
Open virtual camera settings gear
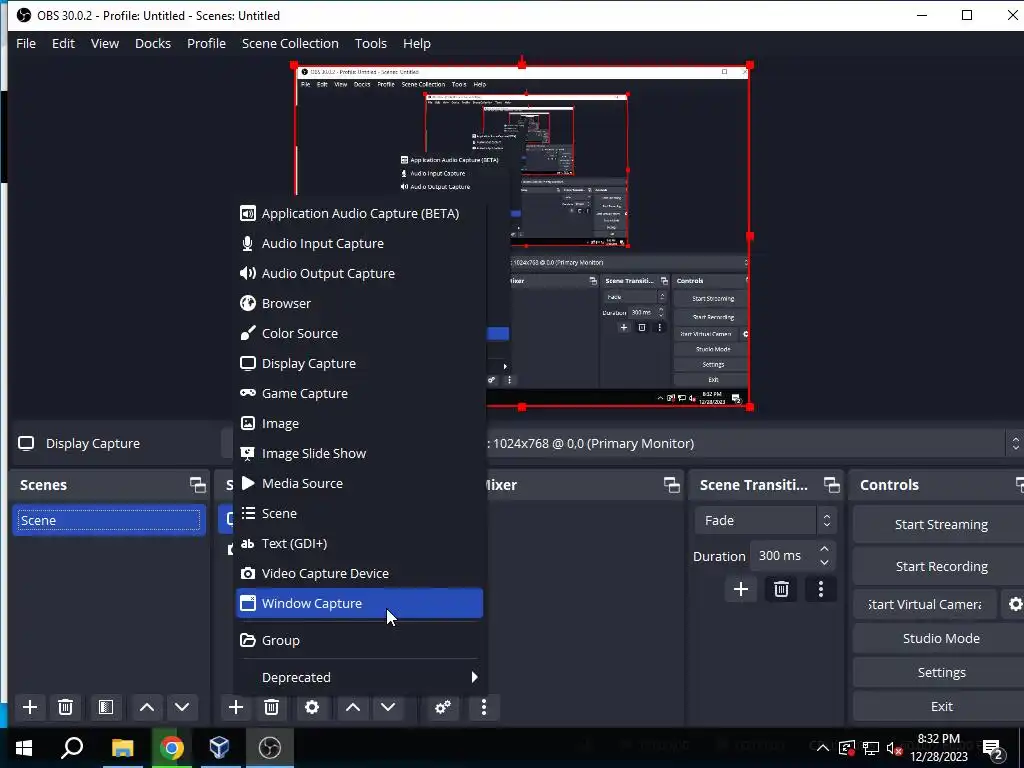click(x=1014, y=604)
